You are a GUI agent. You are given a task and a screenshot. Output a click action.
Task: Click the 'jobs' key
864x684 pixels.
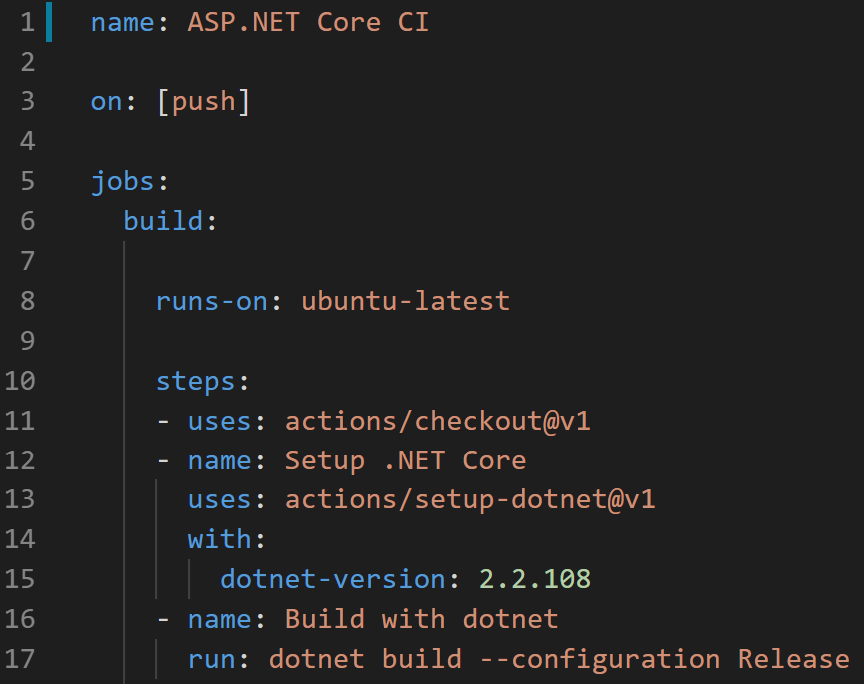[122, 182]
